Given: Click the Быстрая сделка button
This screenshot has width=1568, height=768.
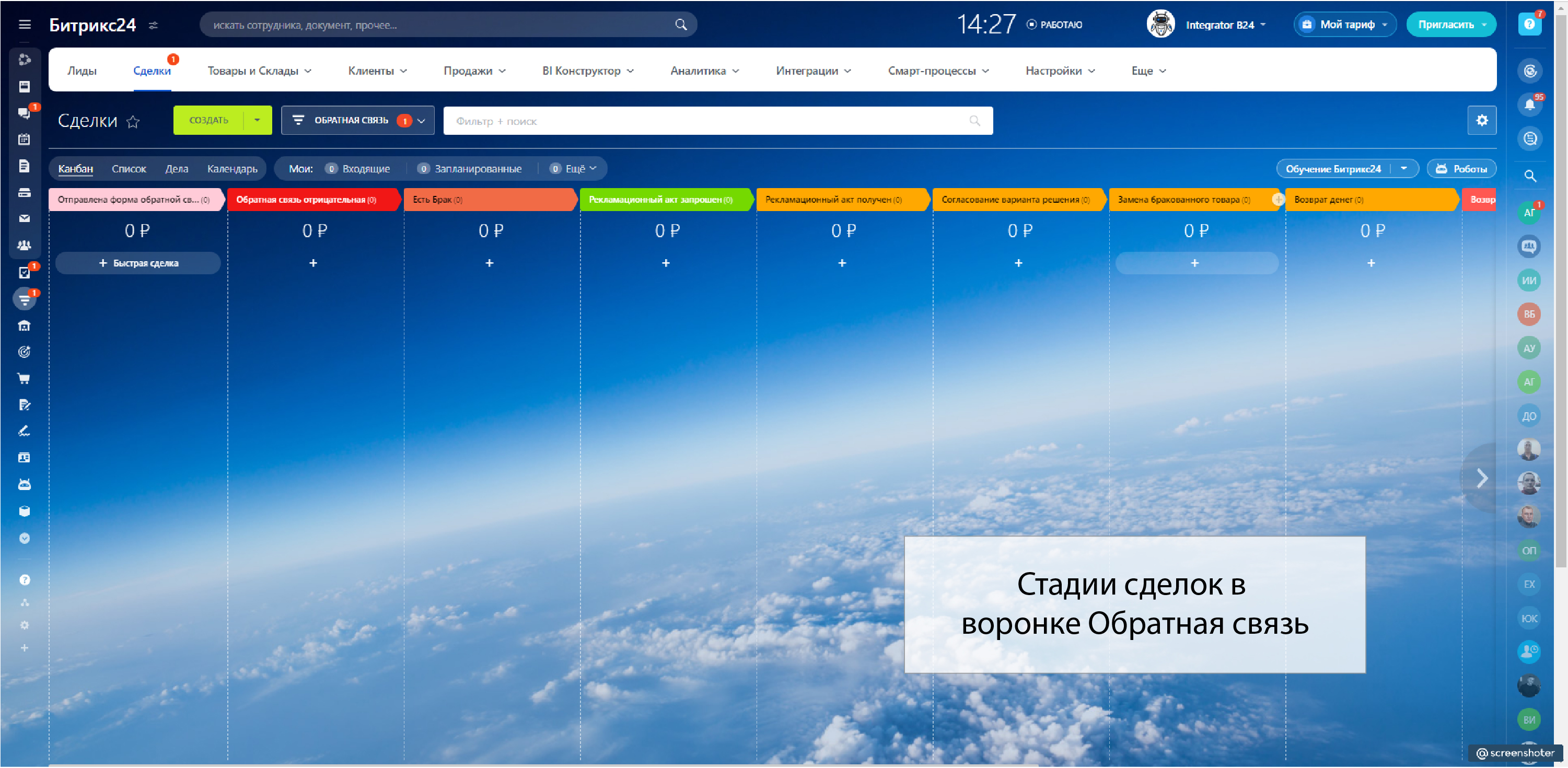Looking at the screenshot, I should point(138,263).
